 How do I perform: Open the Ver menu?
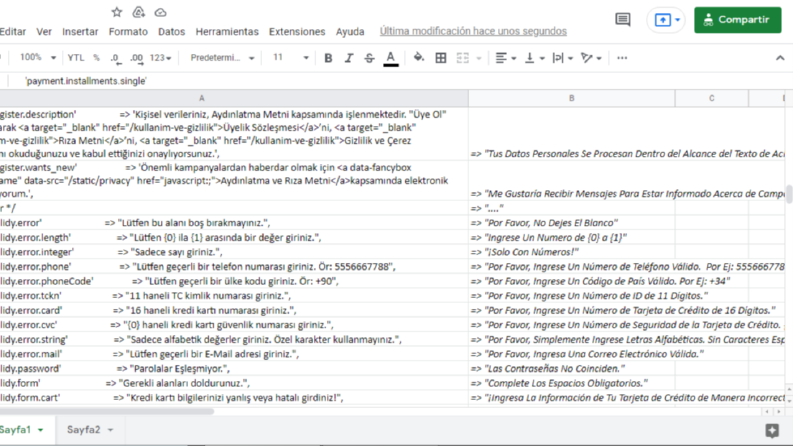(44, 31)
